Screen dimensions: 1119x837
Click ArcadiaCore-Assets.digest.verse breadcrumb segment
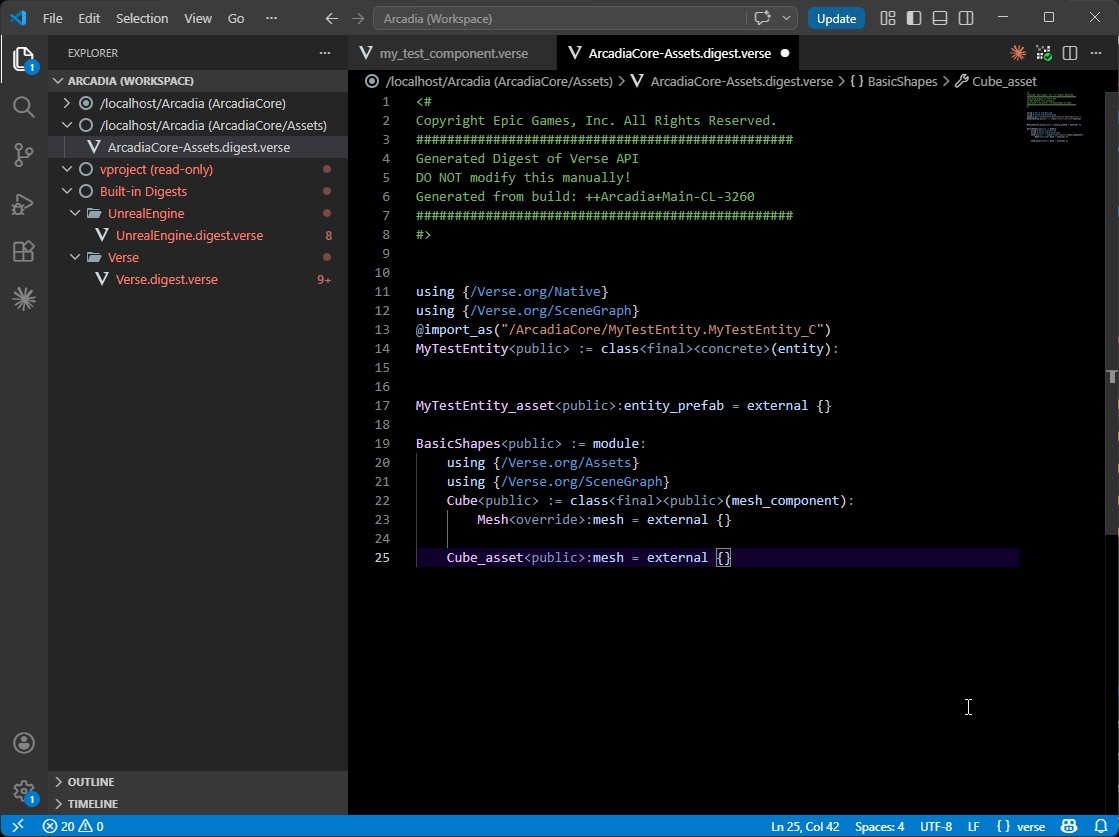click(741, 81)
